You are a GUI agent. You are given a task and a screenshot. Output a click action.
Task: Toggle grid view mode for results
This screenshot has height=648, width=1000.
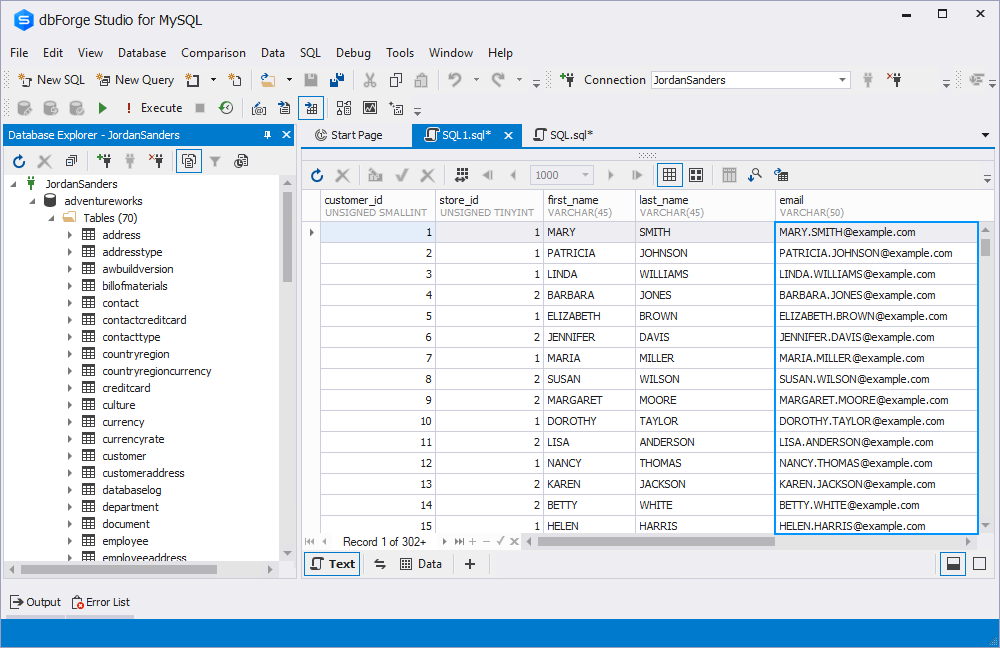[x=669, y=174]
